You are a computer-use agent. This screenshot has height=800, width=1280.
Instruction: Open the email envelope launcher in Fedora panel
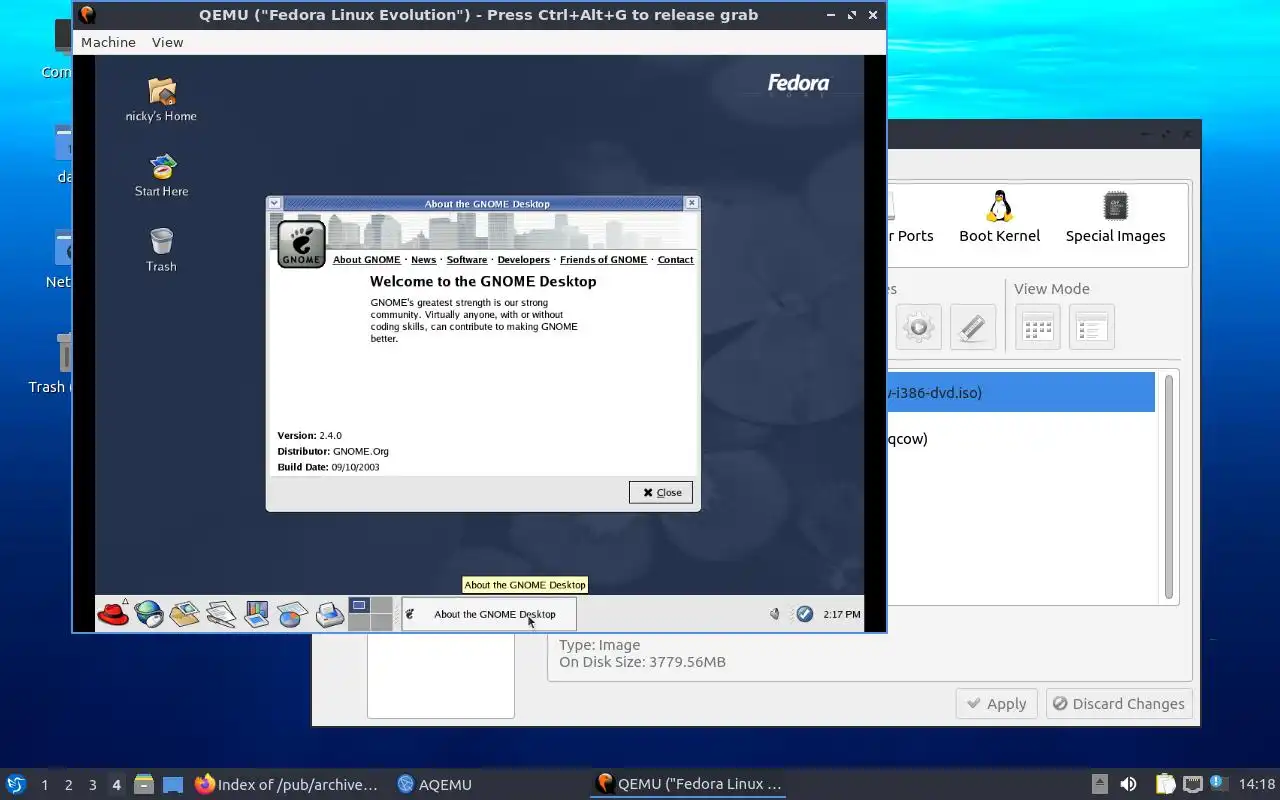click(x=185, y=614)
